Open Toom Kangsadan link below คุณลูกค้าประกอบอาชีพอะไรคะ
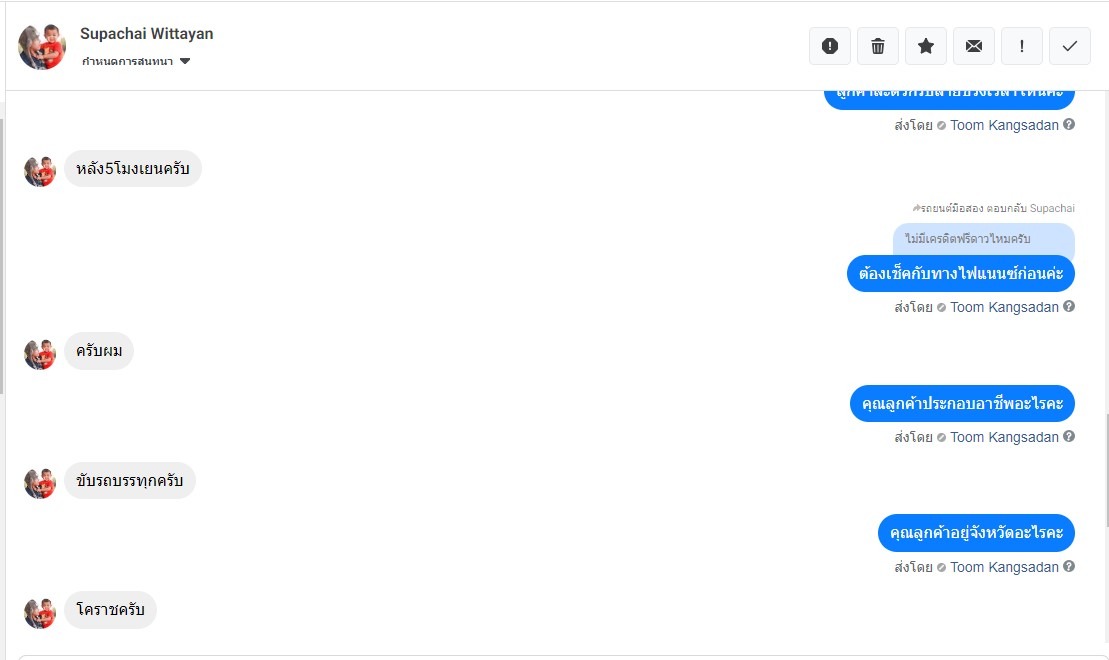Viewport: 1109px width, 660px height. (x=1004, y=437)
